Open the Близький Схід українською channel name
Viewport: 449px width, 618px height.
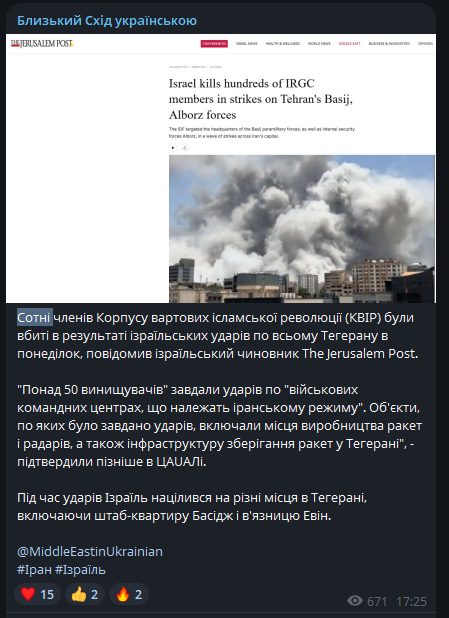click(107, 20)
